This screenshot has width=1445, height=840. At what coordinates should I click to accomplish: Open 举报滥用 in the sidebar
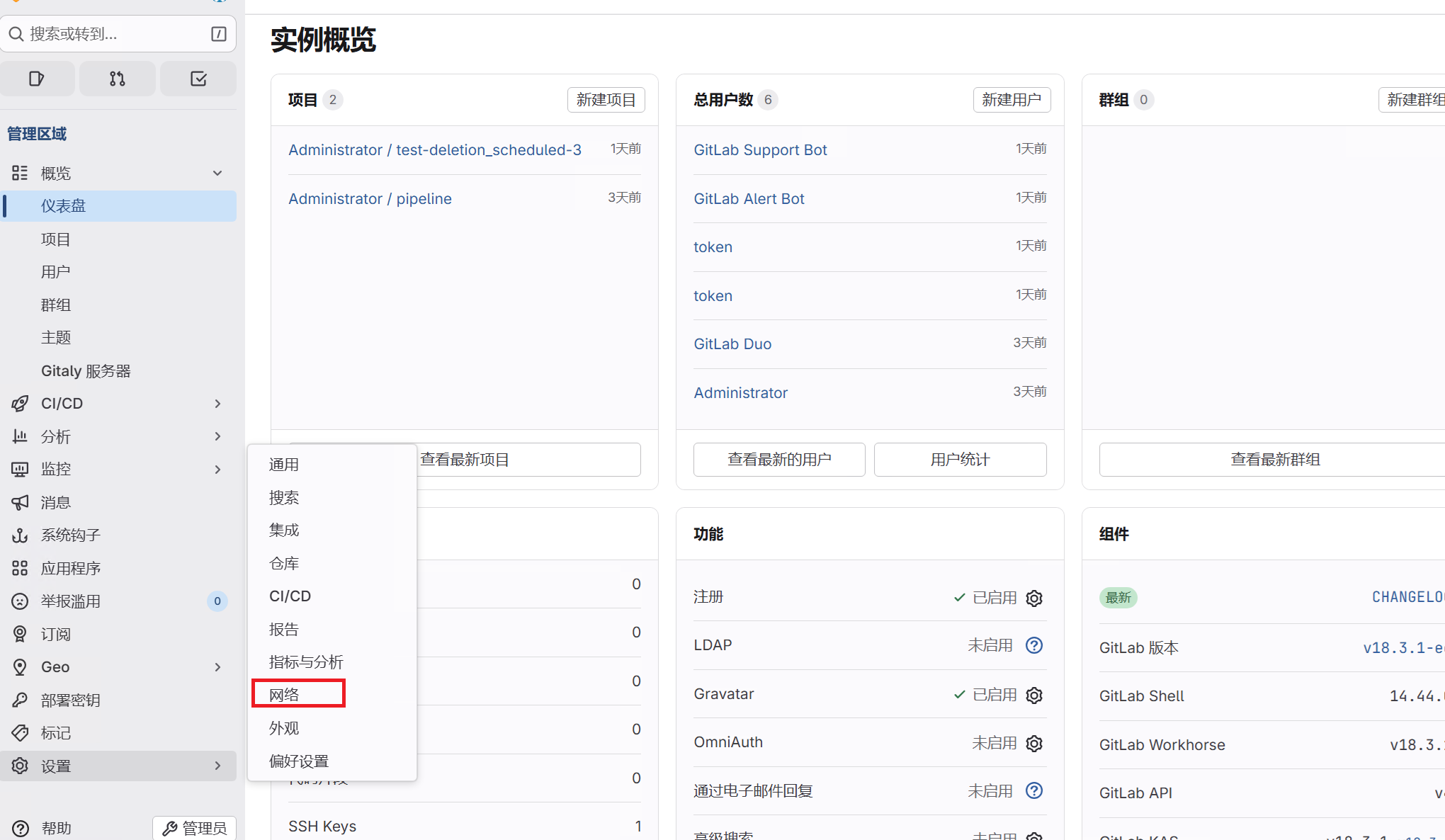71,601
